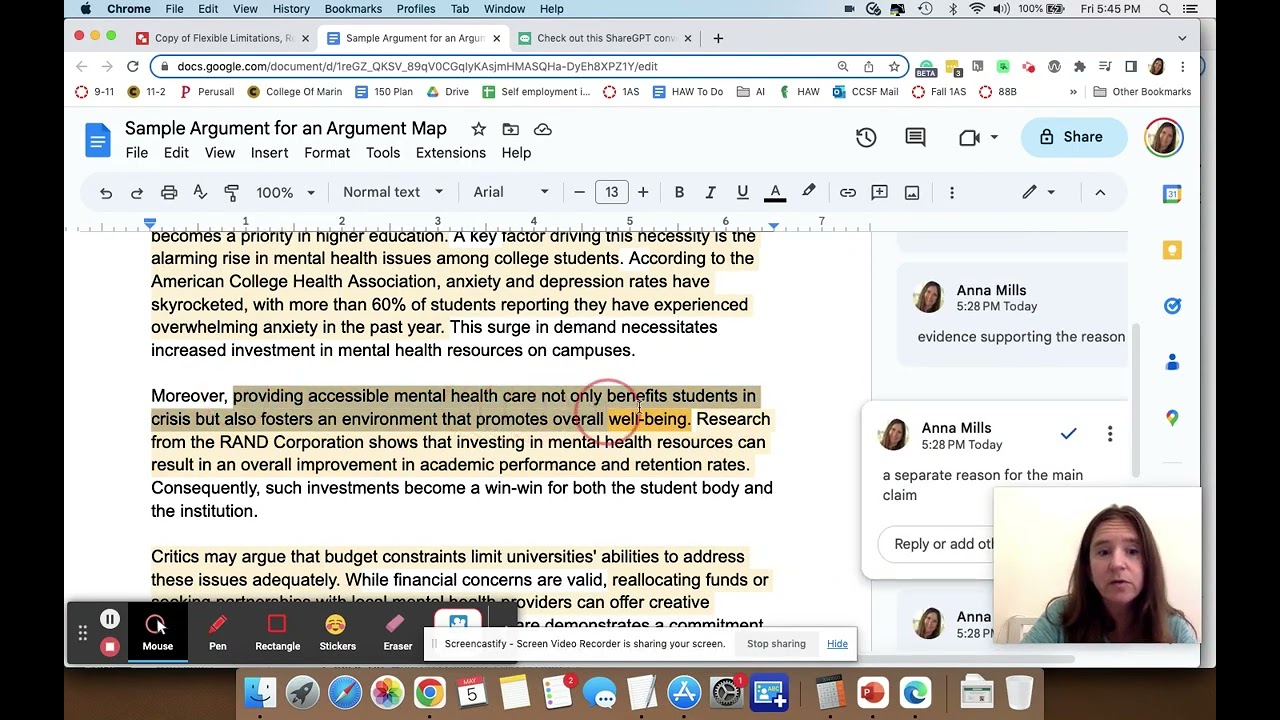Click the Hide link in sharing bar
The height and width of the screenshot is (720, 1280).
[837, 644]
